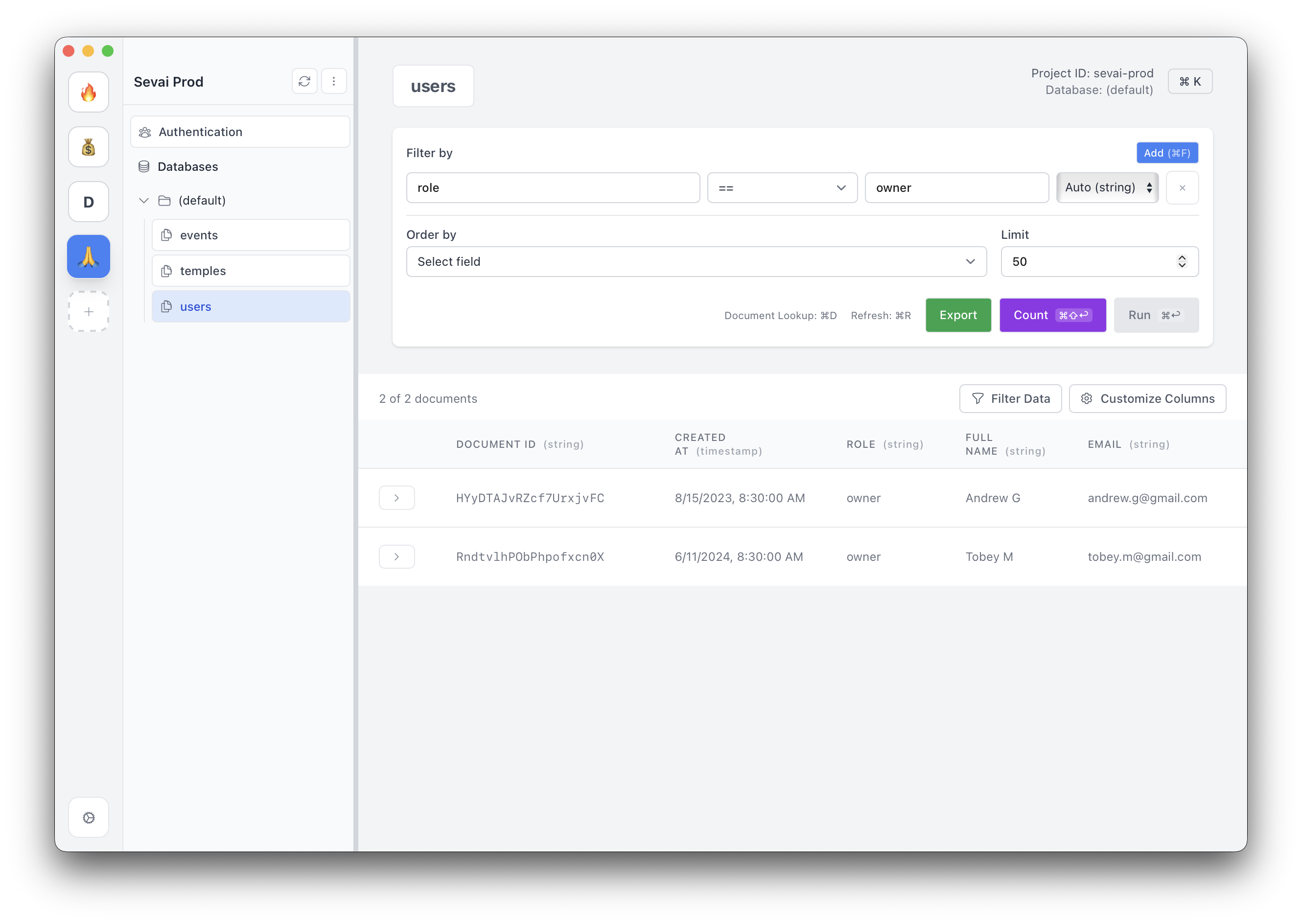This screenshot has width=1302, height=924.
Task: Open app settings via the gear icon
Action: [88, 817]
